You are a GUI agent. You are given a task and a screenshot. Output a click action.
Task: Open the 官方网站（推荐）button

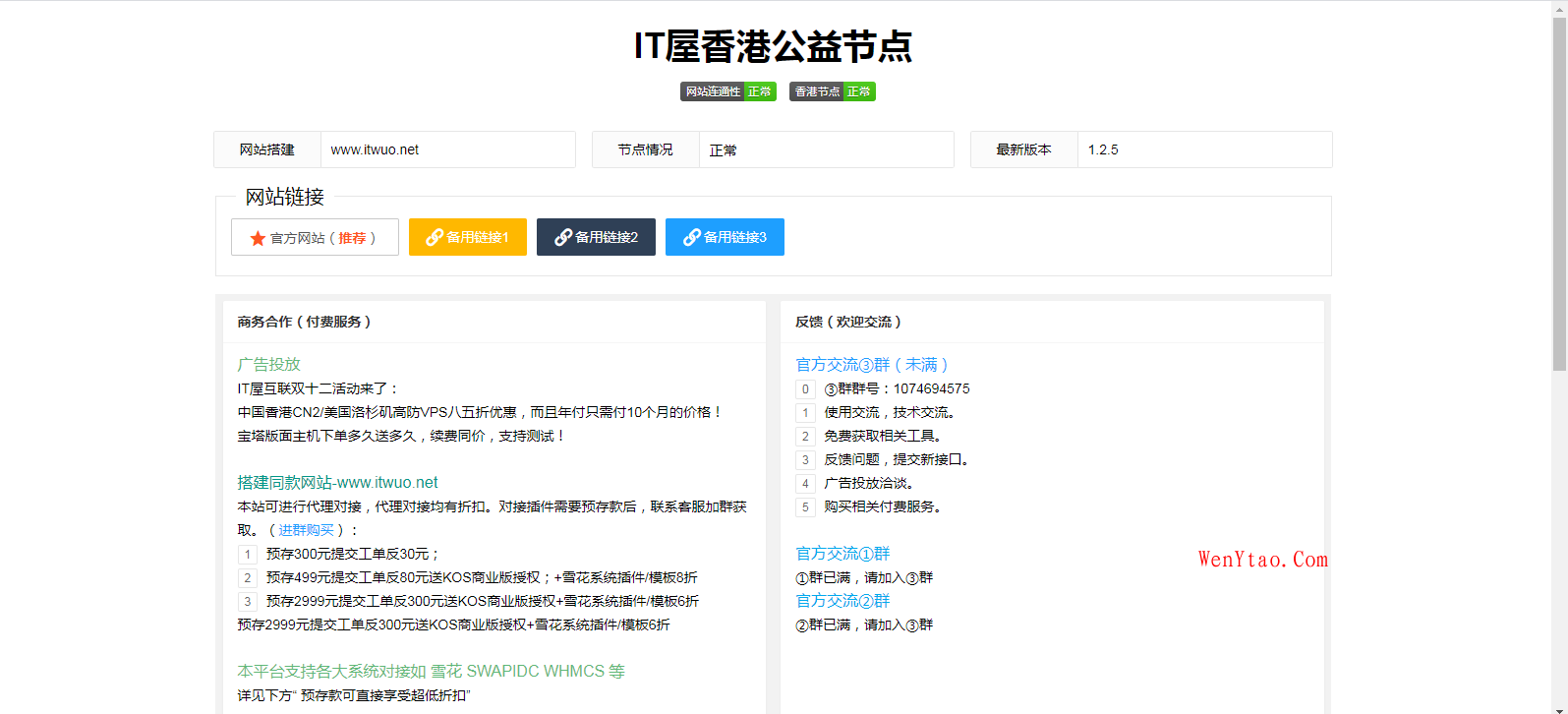pos(315,237)
